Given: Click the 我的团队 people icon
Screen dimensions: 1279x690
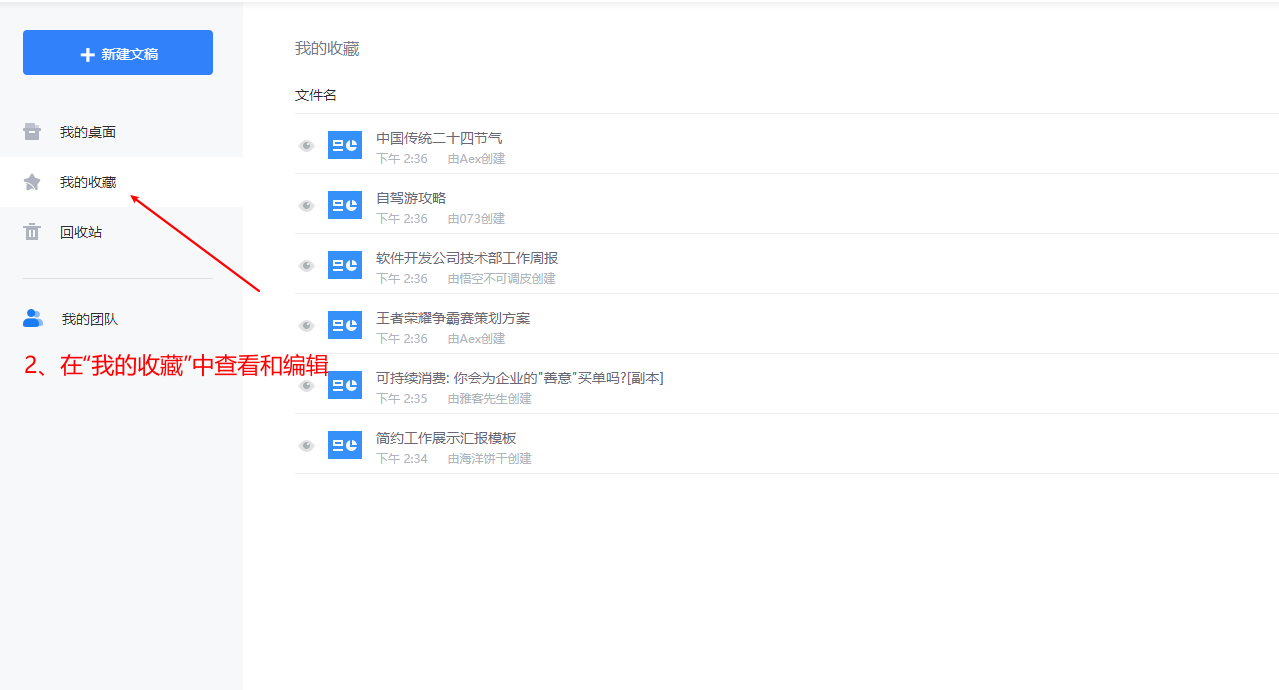Looking at the screenshot, I should [33, 319].
